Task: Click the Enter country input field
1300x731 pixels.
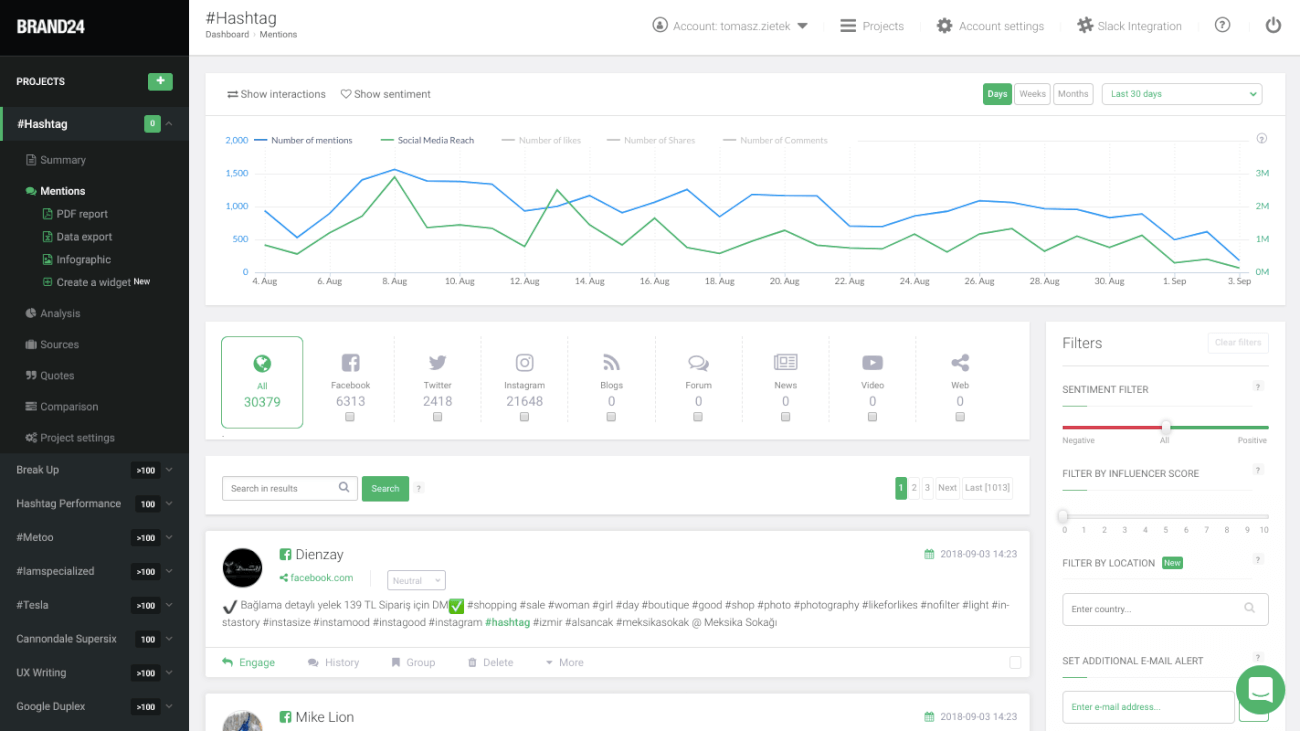Action: pyautogui.click(x=1165, y=609)
